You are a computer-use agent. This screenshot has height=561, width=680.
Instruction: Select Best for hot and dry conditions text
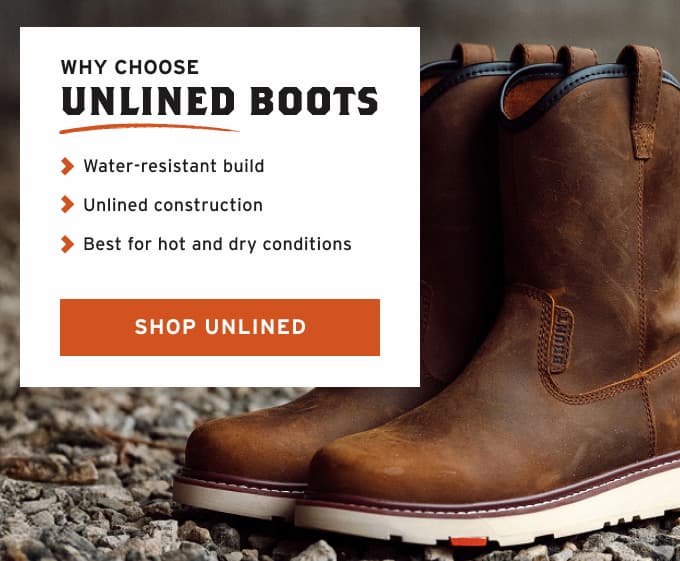(x=217, y=244)
